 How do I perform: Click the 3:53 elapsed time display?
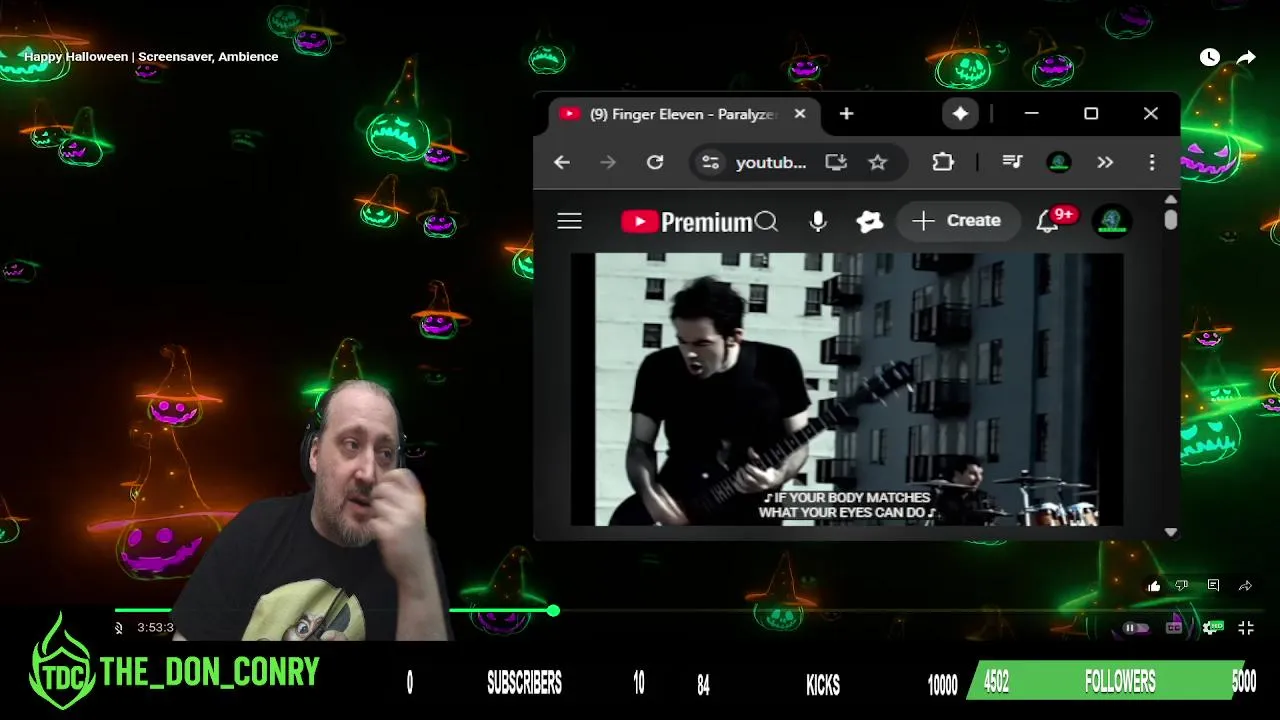click(155, 628)
